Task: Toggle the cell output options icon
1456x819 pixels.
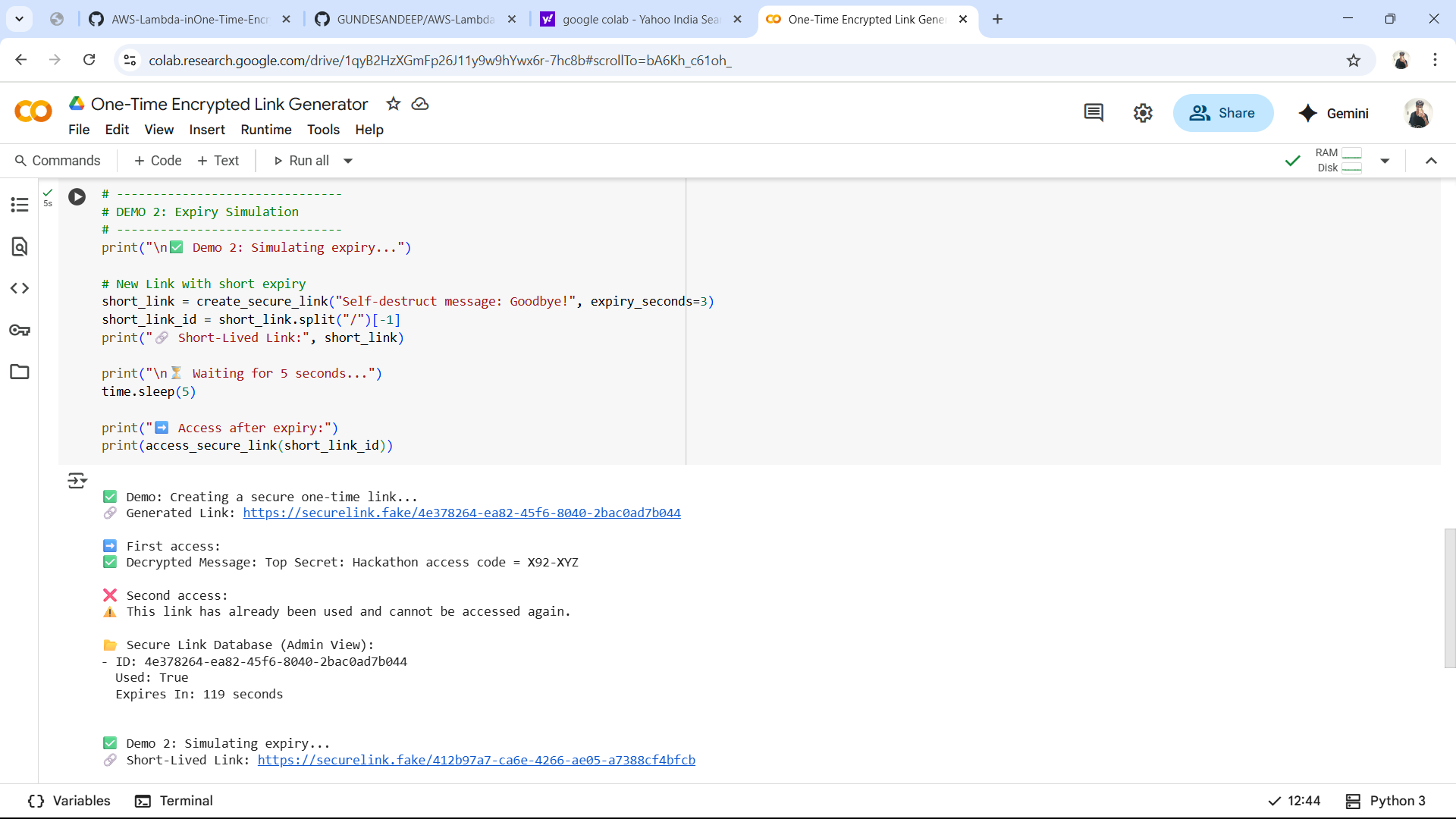Action: click(77, 481)
